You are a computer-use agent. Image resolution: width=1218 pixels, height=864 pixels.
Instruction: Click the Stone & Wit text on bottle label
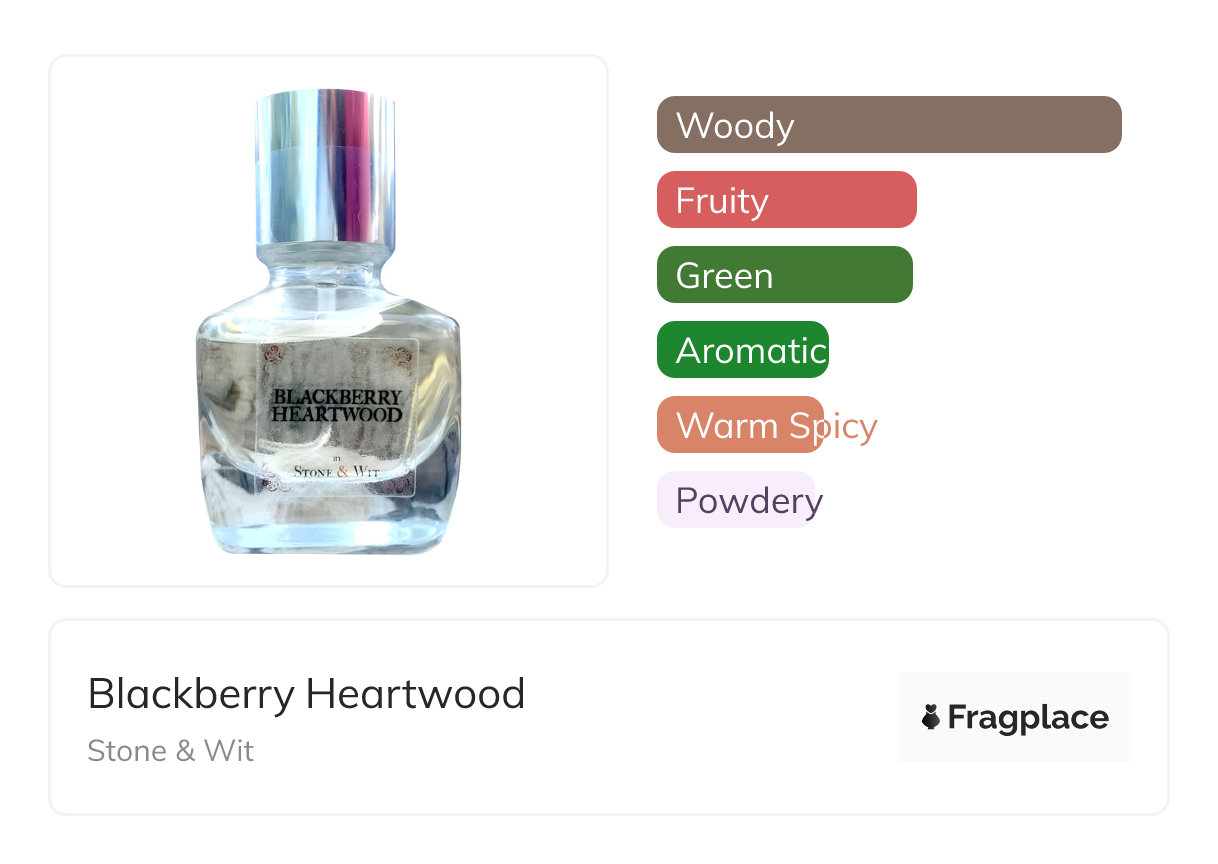336,471
